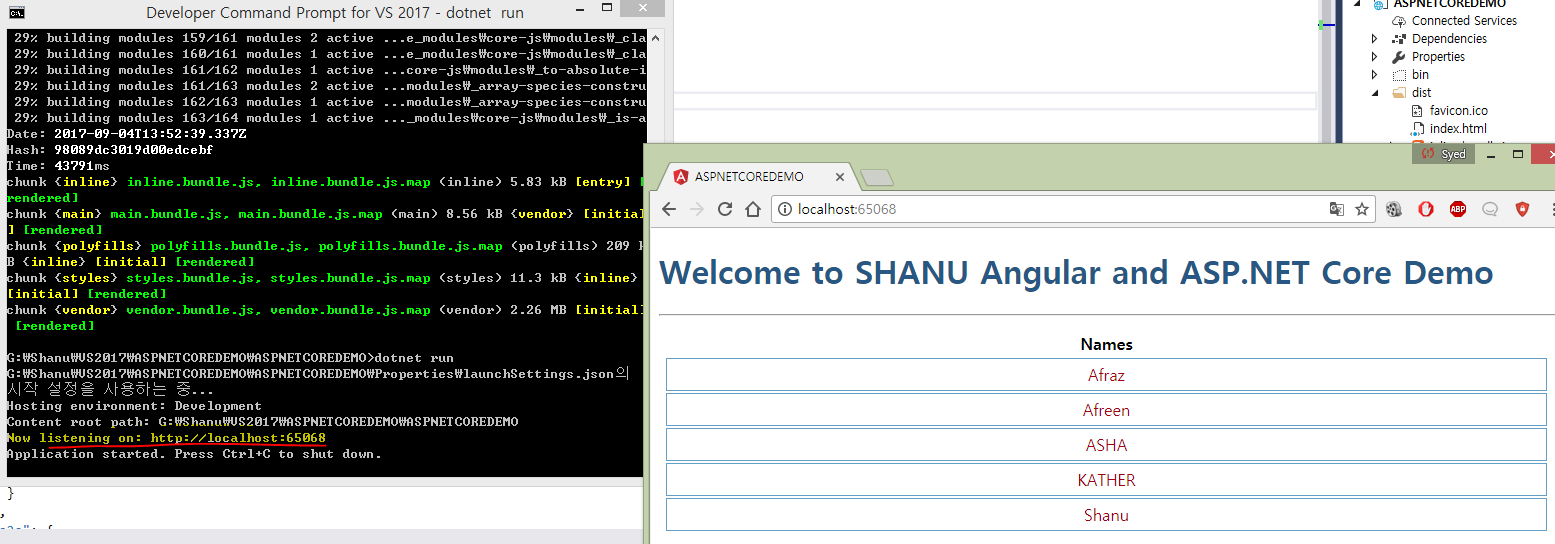Click the KATHER name row
Viewport: 1555px width, 544px height.
tap(1106, 480)
